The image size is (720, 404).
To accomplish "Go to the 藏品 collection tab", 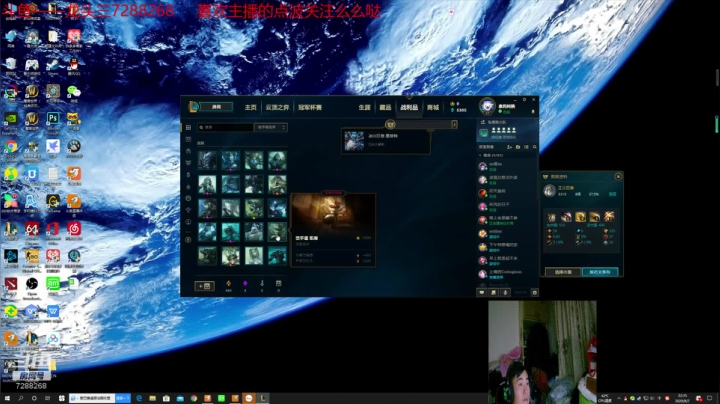I will pos(385,107).
